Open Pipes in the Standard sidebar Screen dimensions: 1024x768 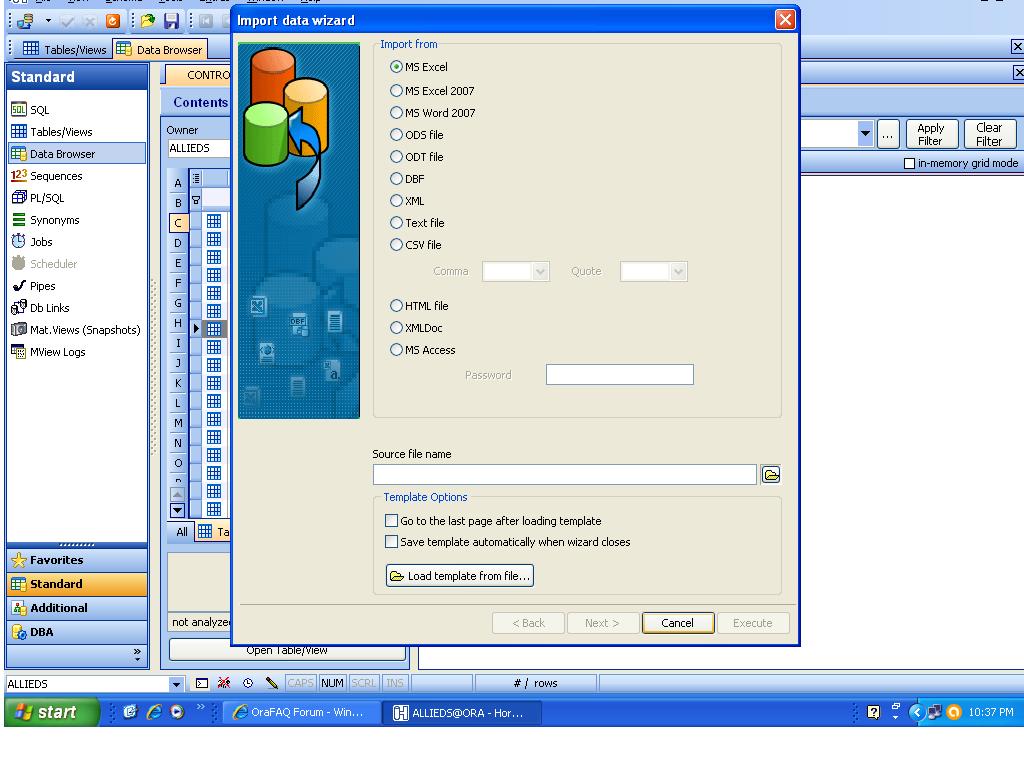(x=33, y=286)
